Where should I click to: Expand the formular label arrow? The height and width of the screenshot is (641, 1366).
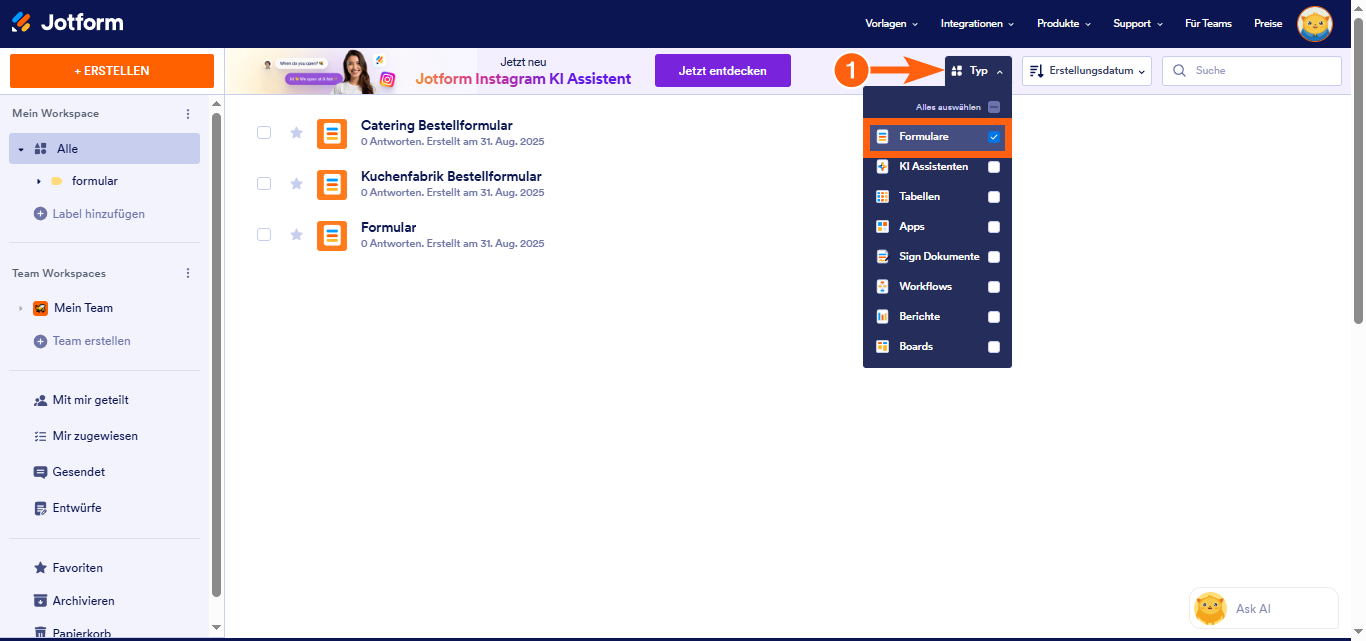click(38, 181)
